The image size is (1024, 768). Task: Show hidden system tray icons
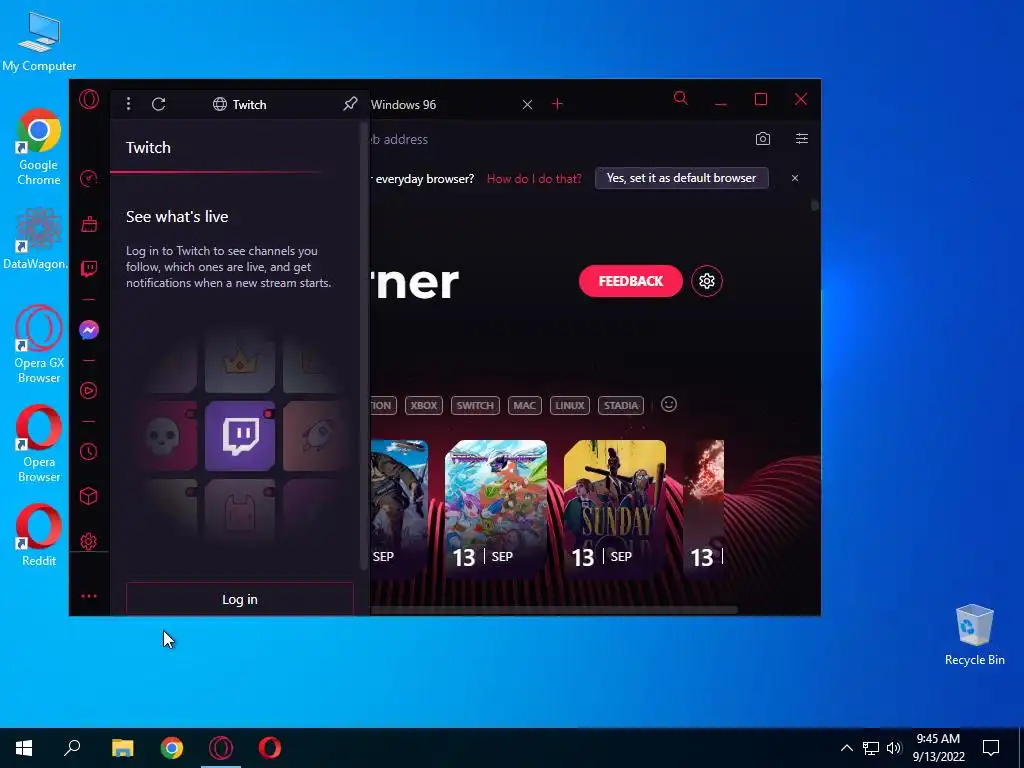[x=846, y=748]
